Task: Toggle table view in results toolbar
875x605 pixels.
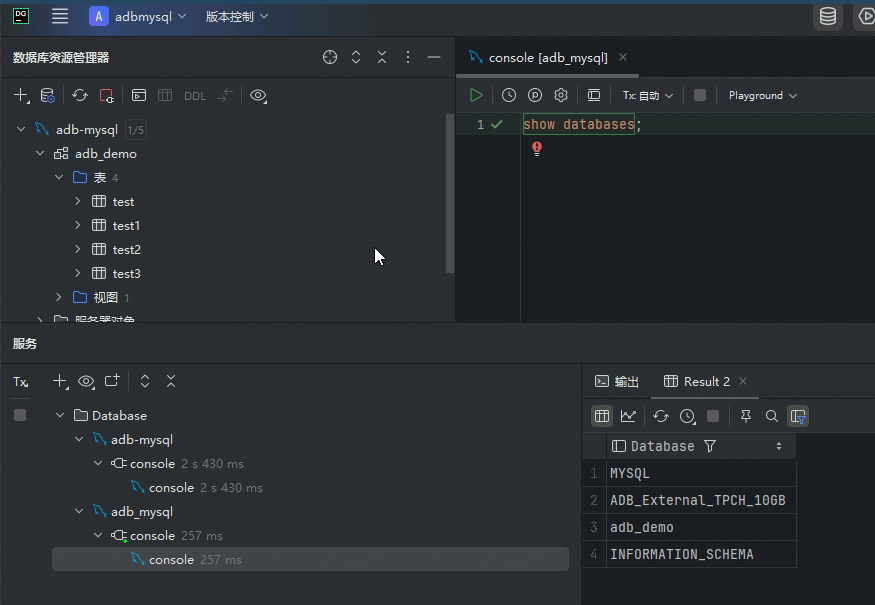Action: (x=602, y=416)
